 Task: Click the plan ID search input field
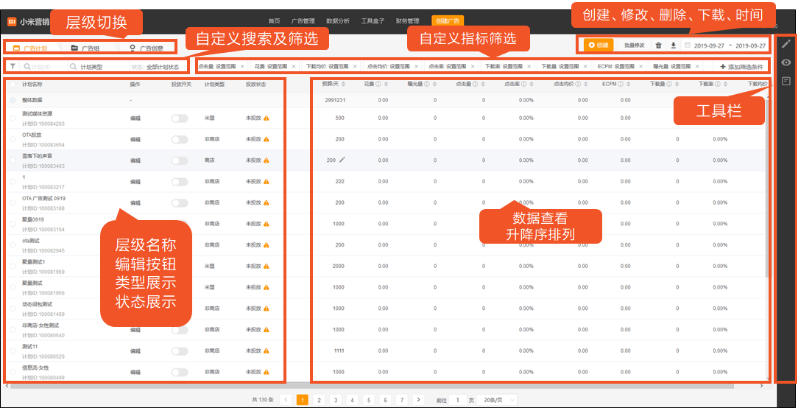pos(44,67)
